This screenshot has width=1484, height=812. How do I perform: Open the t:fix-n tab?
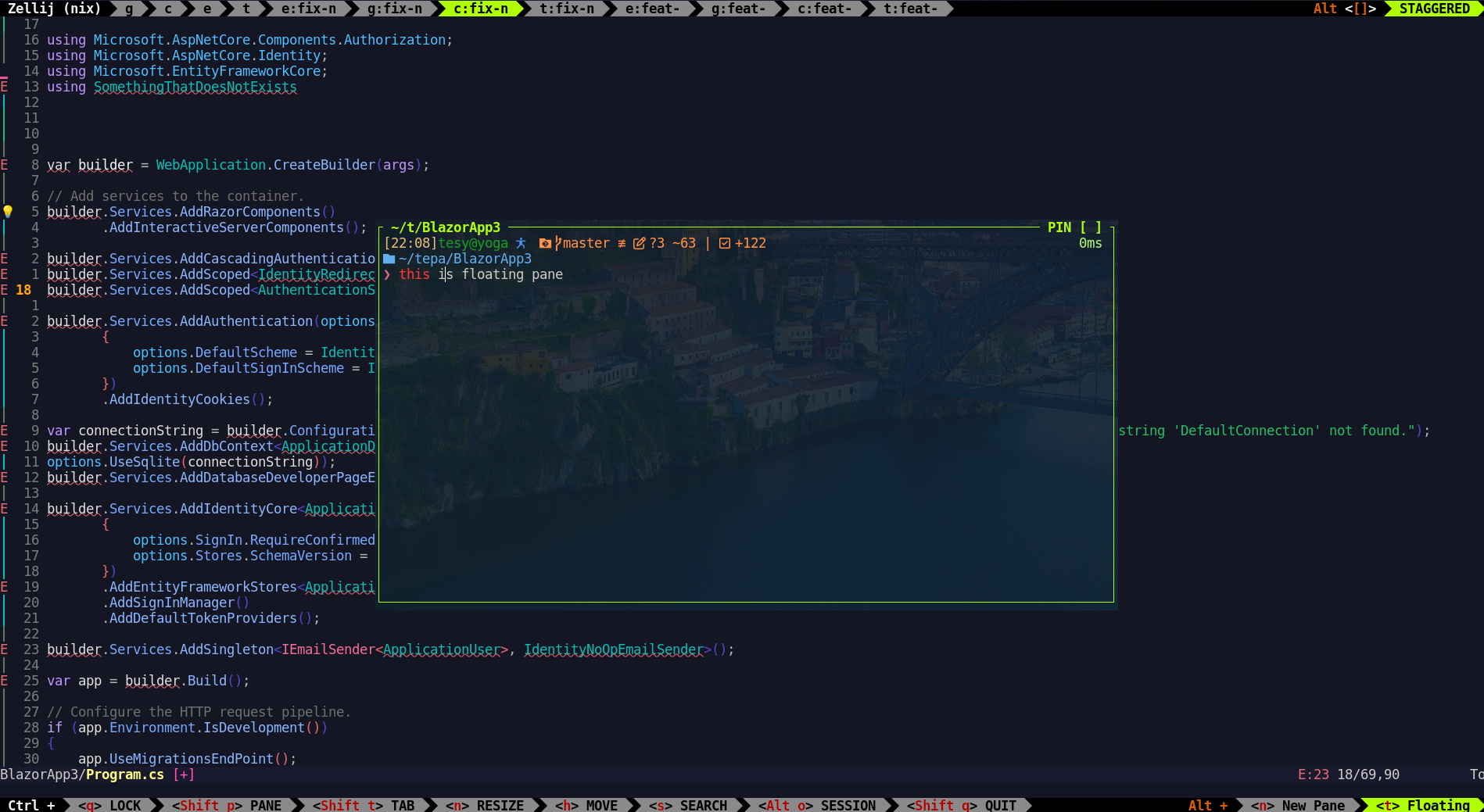click(x=567, y=9)
